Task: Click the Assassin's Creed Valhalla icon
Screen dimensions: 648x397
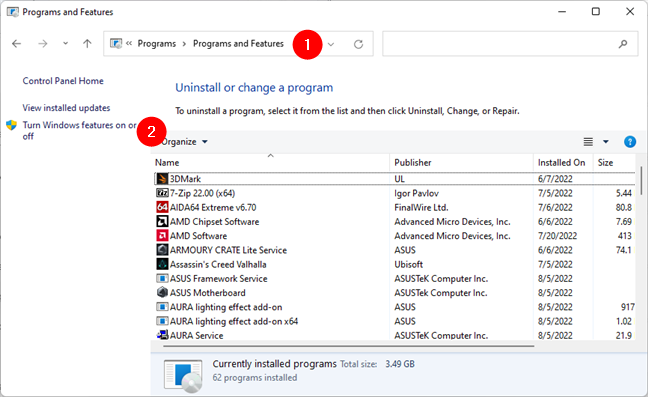Action: (x=162, y=264)
